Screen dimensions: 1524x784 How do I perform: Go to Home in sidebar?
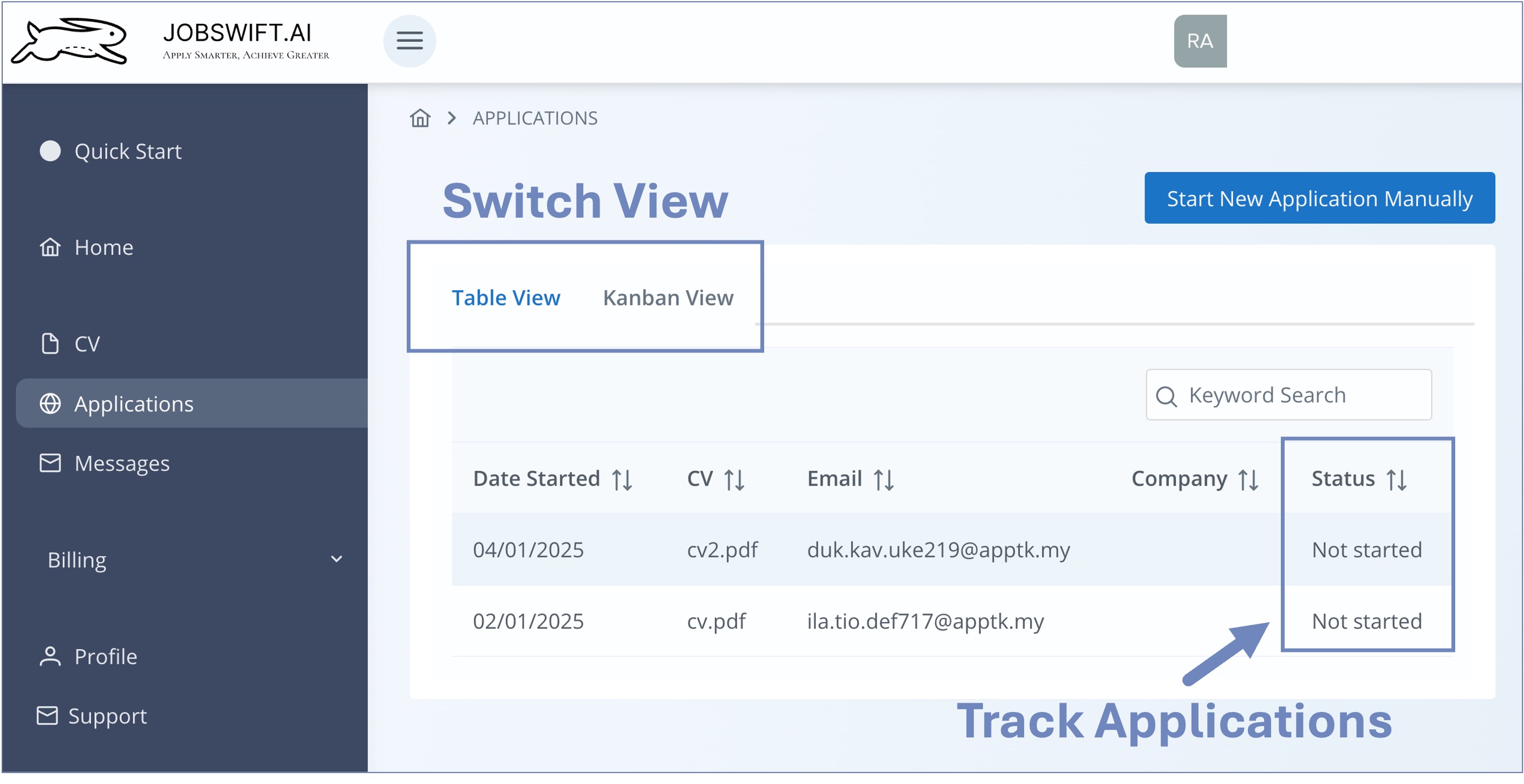(191, 247)
